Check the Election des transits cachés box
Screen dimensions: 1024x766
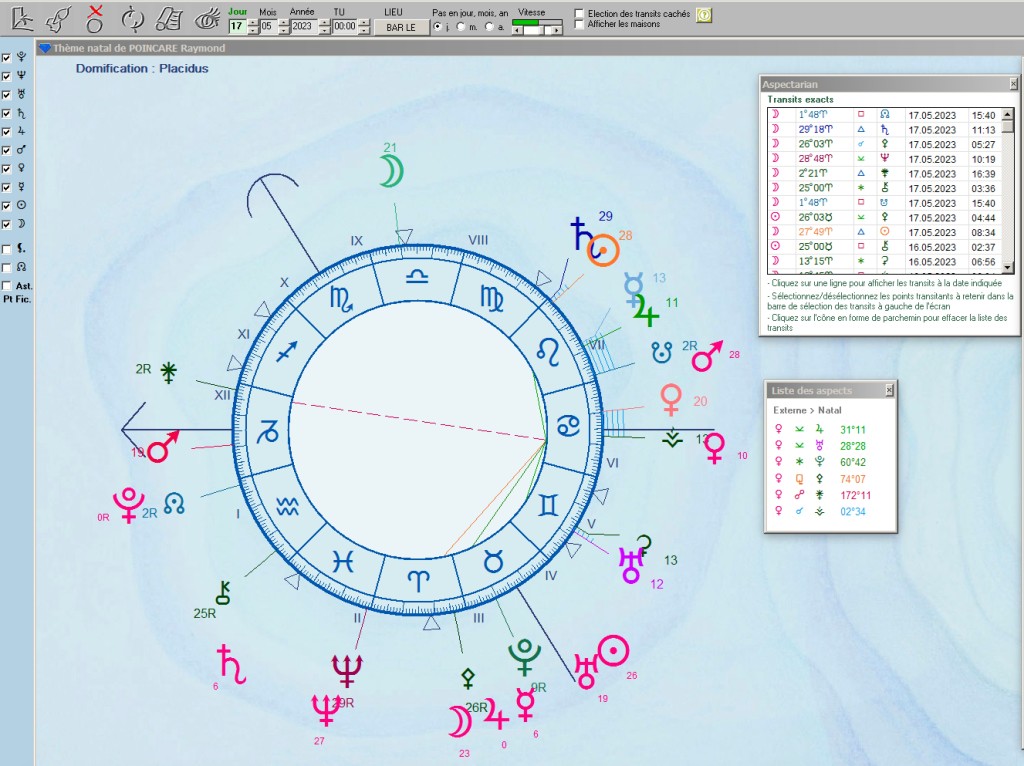(x=578, y=13)
